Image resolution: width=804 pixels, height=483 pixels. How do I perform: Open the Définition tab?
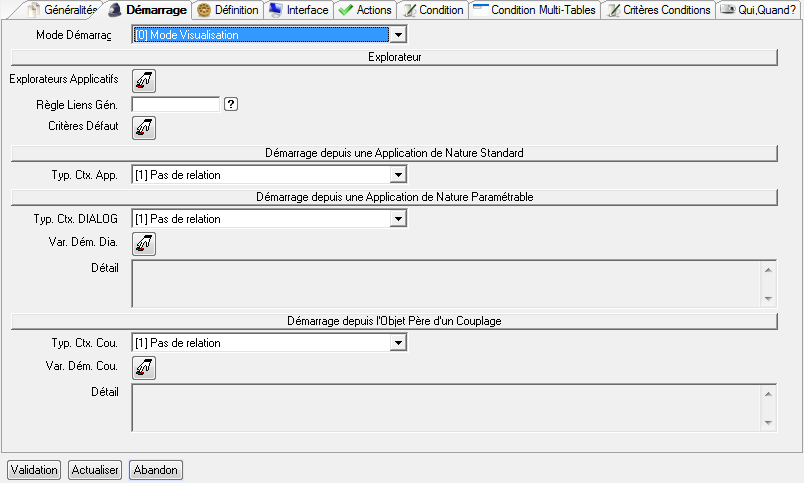pyautogui.click(x=228, y=10)
